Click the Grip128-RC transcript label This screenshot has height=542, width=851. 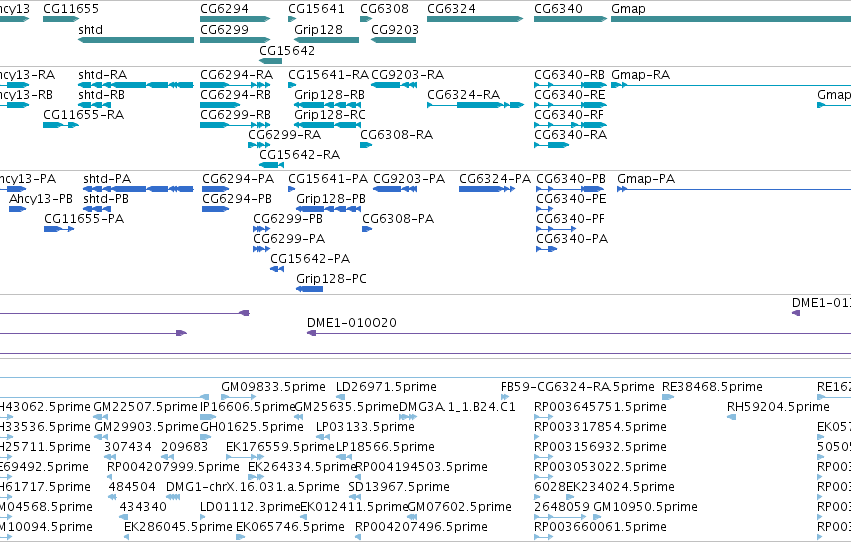(329, 114)
